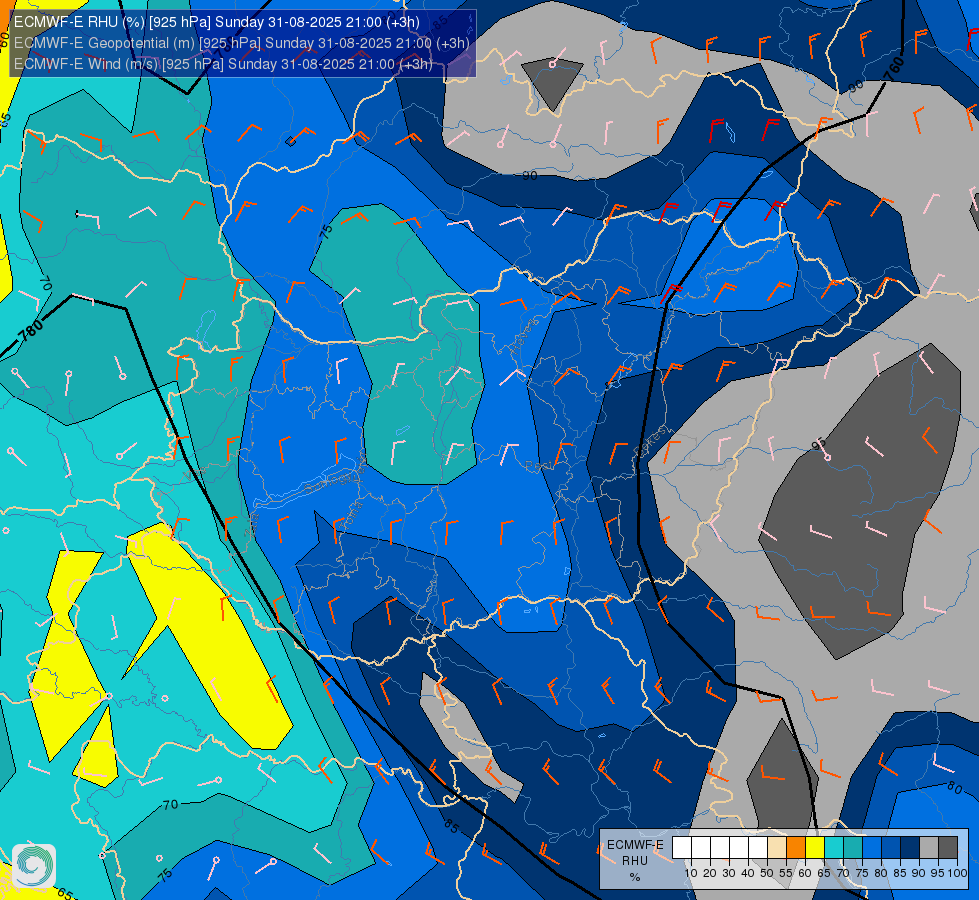Click the legend tick label 40

[x=748, y=873]
